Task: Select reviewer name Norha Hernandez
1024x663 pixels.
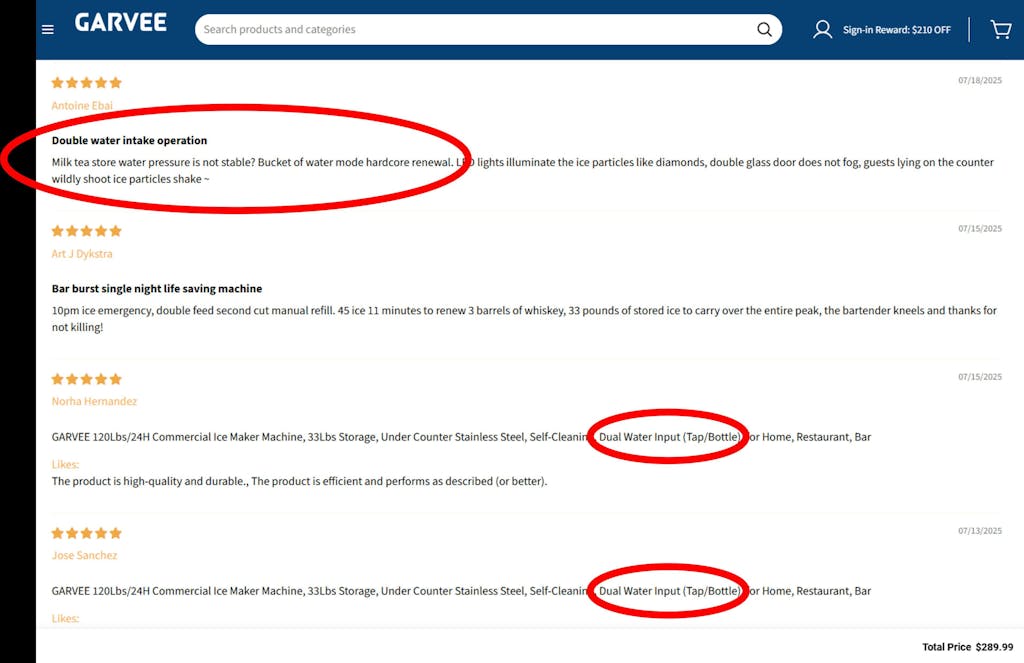Action: pos(94,401)
